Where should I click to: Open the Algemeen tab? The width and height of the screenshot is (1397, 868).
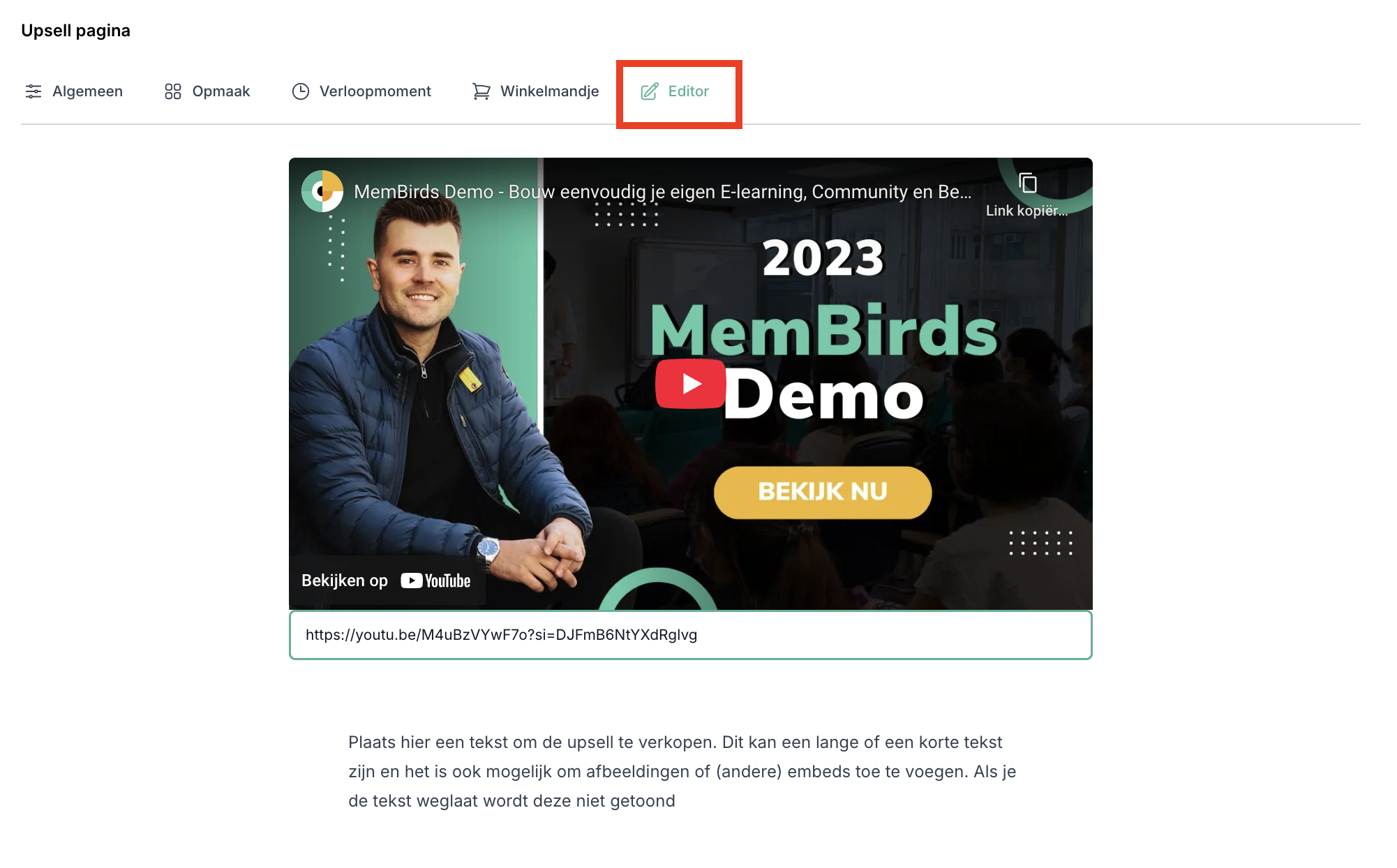click(74, 91)
